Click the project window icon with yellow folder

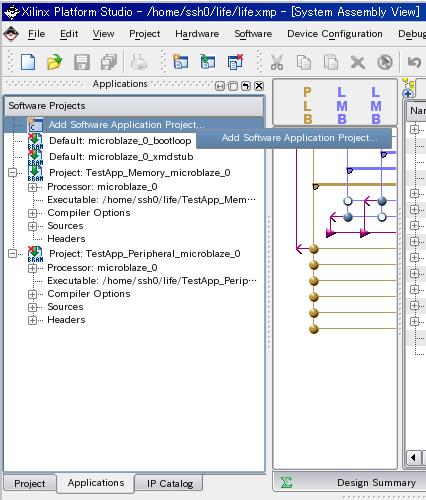(x=181, y=62)
